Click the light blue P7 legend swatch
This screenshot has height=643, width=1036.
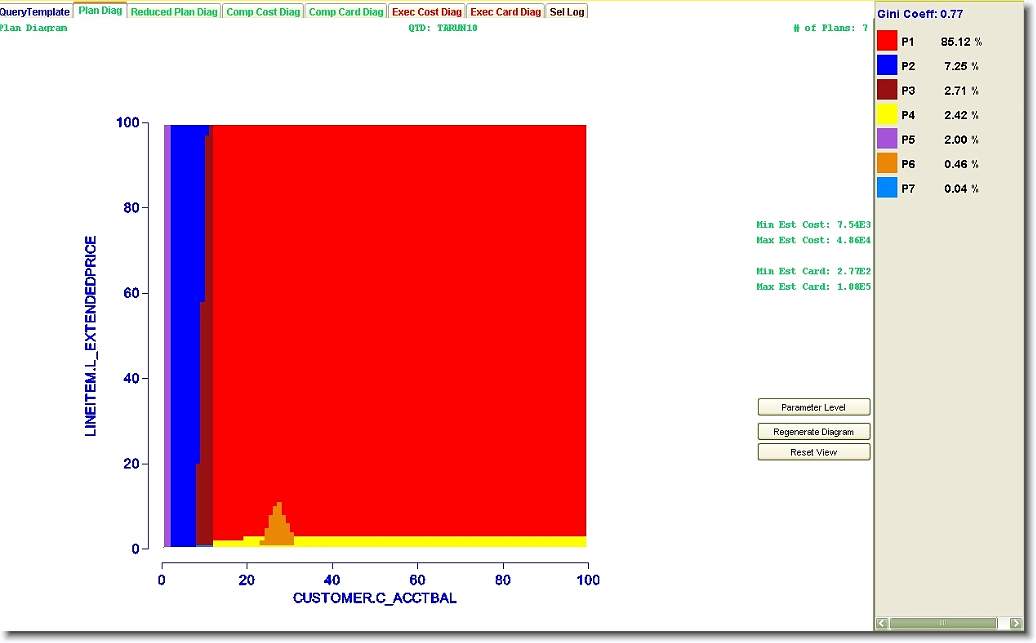[887, 188]
